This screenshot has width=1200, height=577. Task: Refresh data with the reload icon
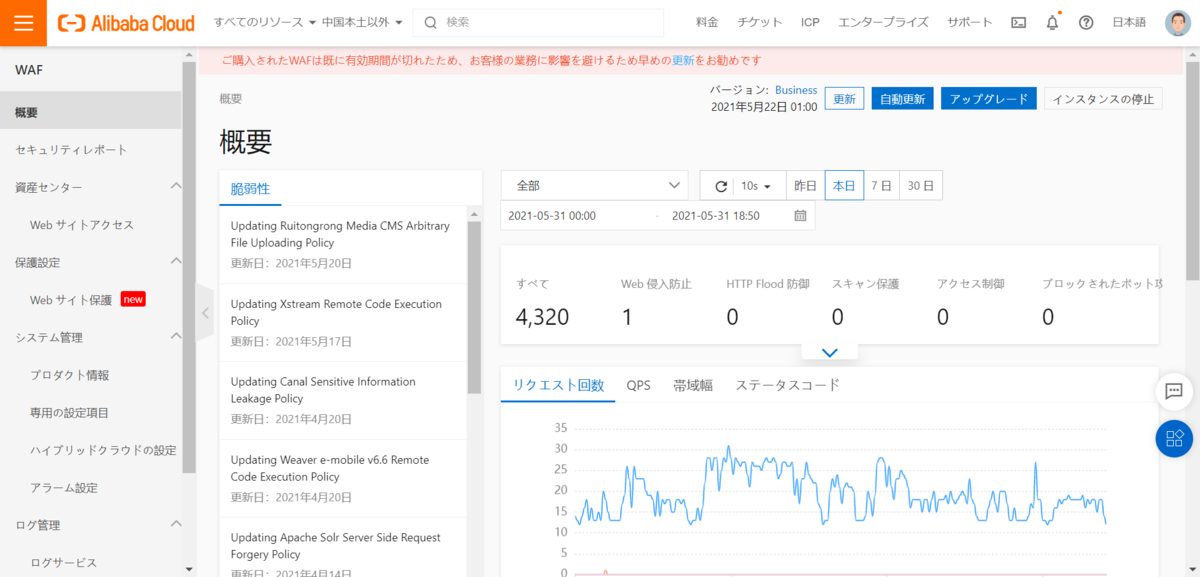(x=719, y=185)
